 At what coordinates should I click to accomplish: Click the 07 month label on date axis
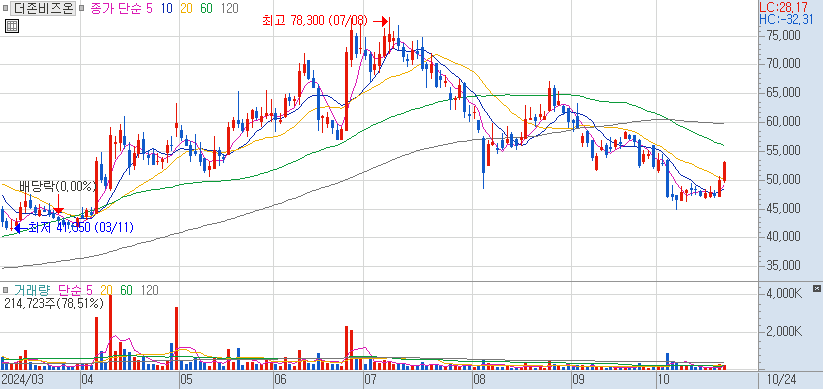[x=371, y=379]
